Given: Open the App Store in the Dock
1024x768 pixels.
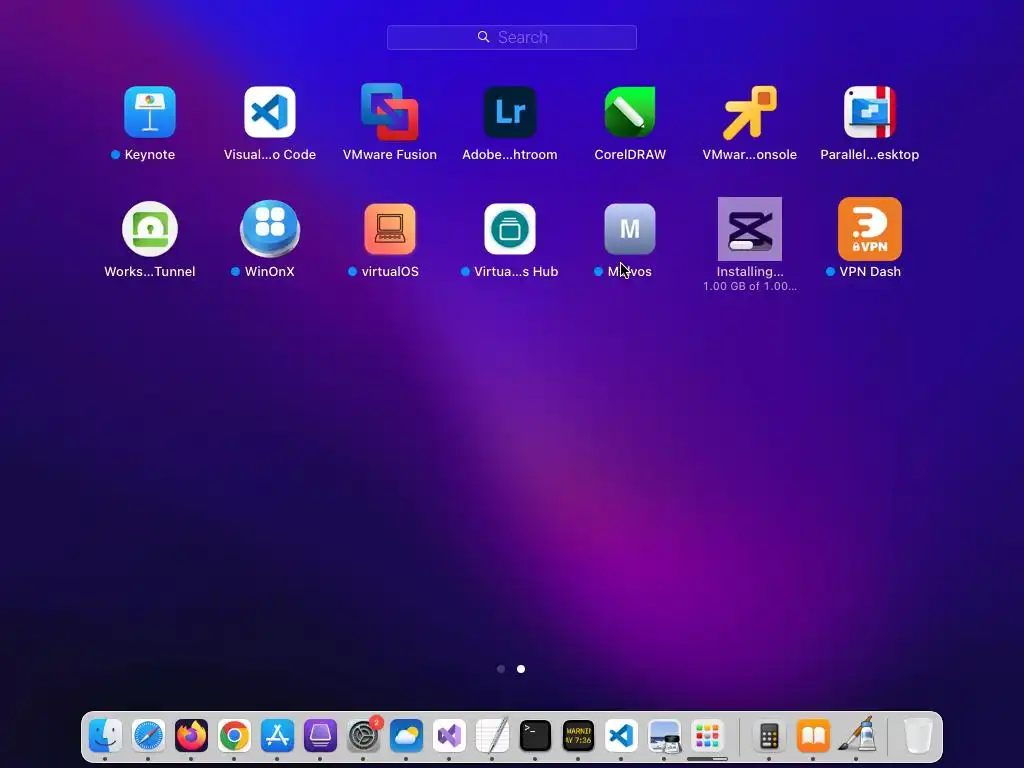Looking at the screenshot, I should pos(277,736).
